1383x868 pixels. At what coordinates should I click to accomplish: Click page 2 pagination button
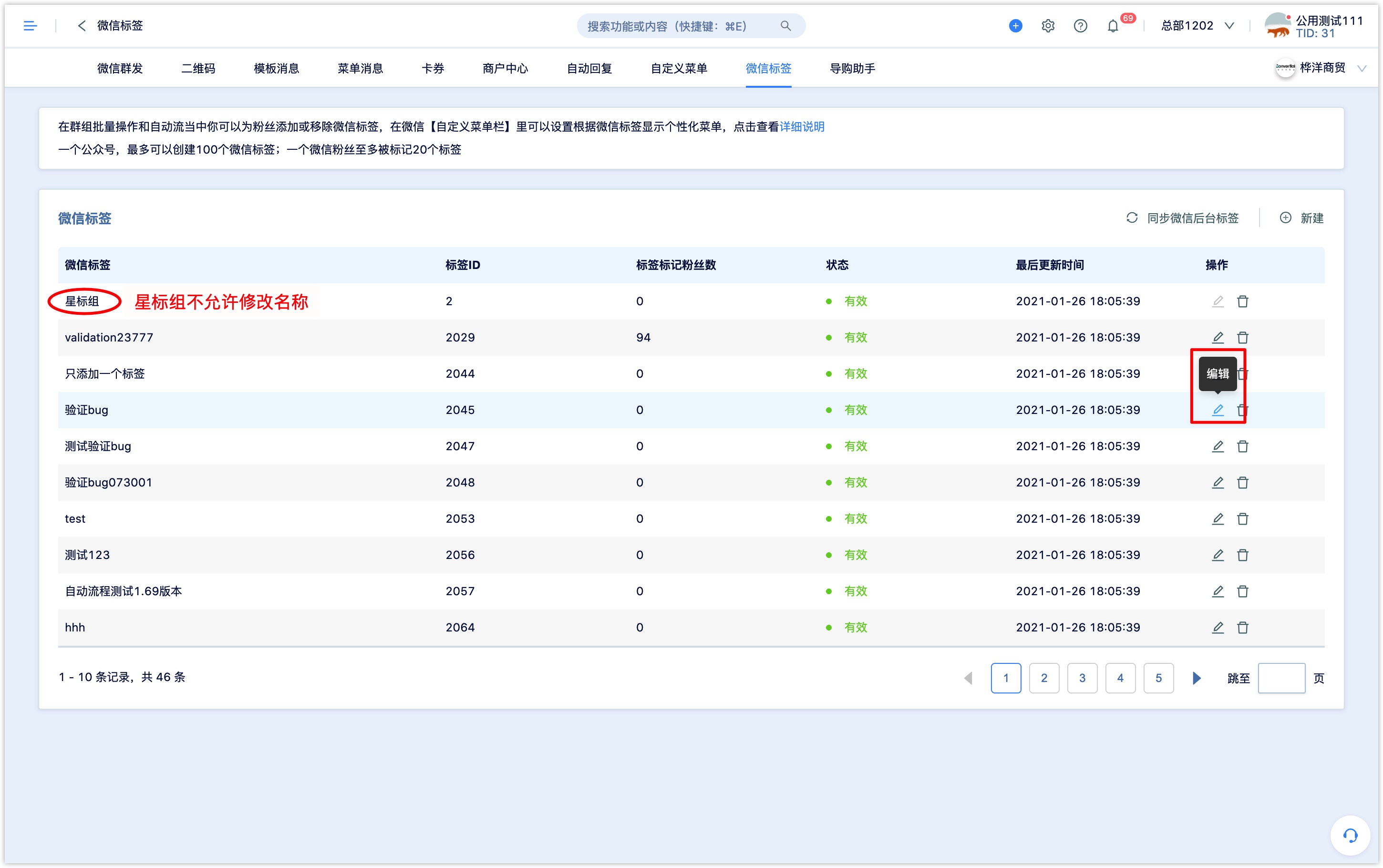tap(1044, 677)
